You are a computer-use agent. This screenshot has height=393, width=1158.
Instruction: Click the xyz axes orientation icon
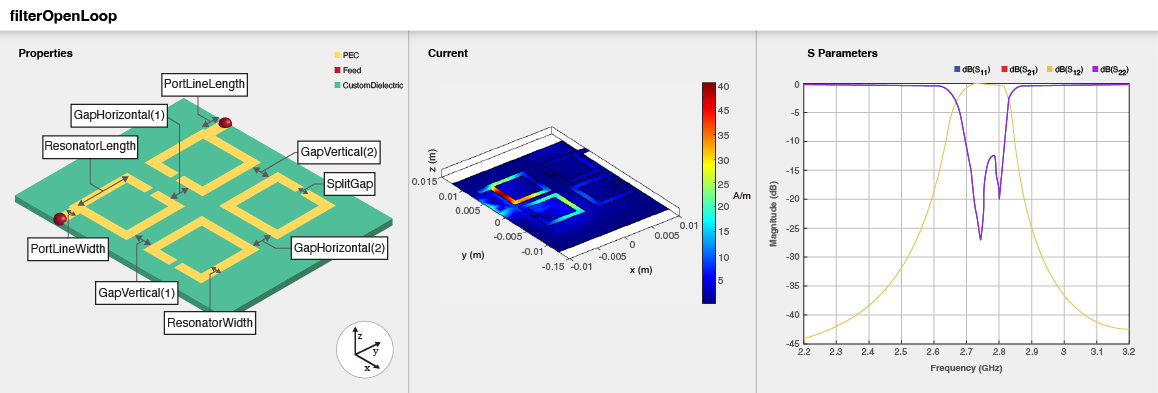365,349
